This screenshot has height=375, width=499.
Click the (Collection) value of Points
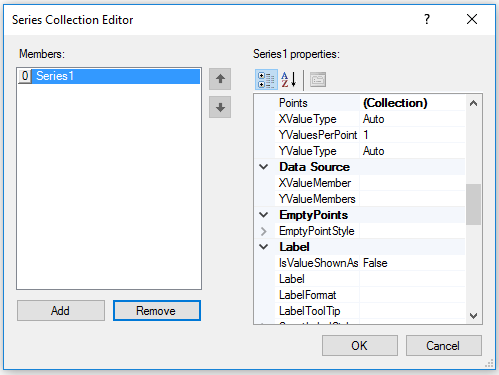tap(395, 103)
